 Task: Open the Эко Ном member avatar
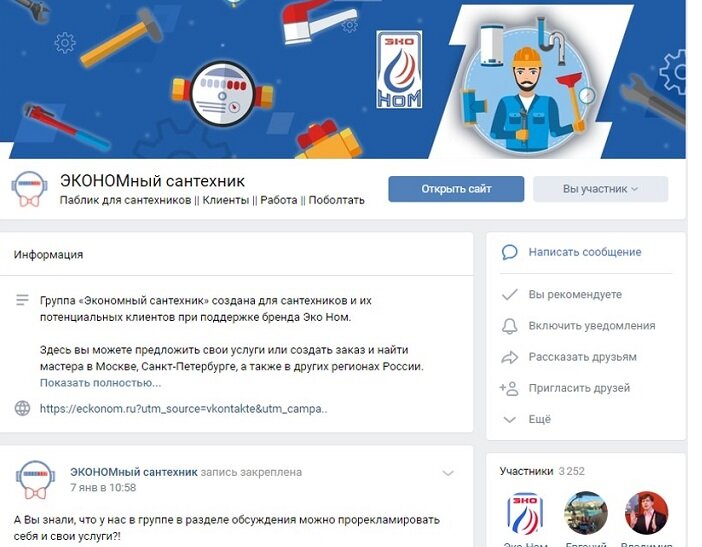click(525, 513)
